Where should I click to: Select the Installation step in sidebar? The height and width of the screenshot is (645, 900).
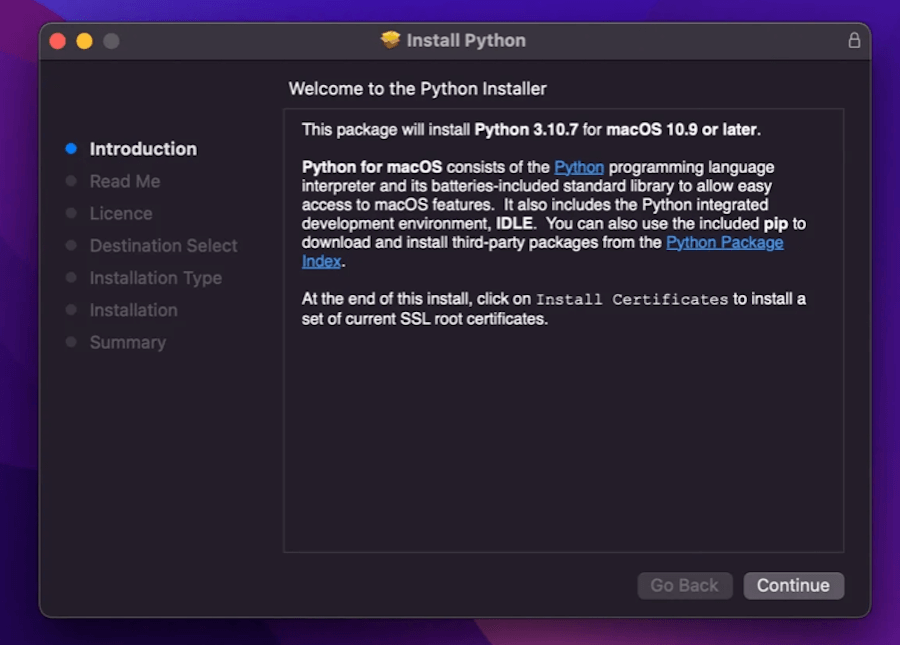coord(133,310)
